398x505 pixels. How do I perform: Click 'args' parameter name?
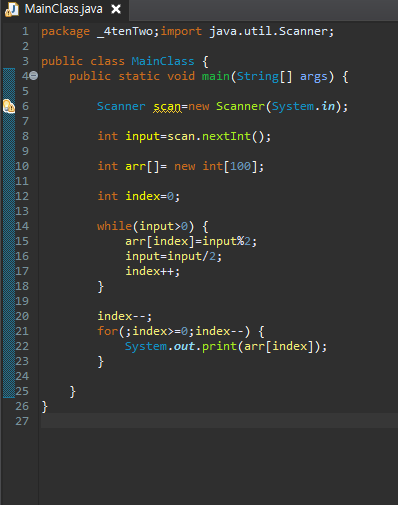pyautogui.click(x=314, y=77)
